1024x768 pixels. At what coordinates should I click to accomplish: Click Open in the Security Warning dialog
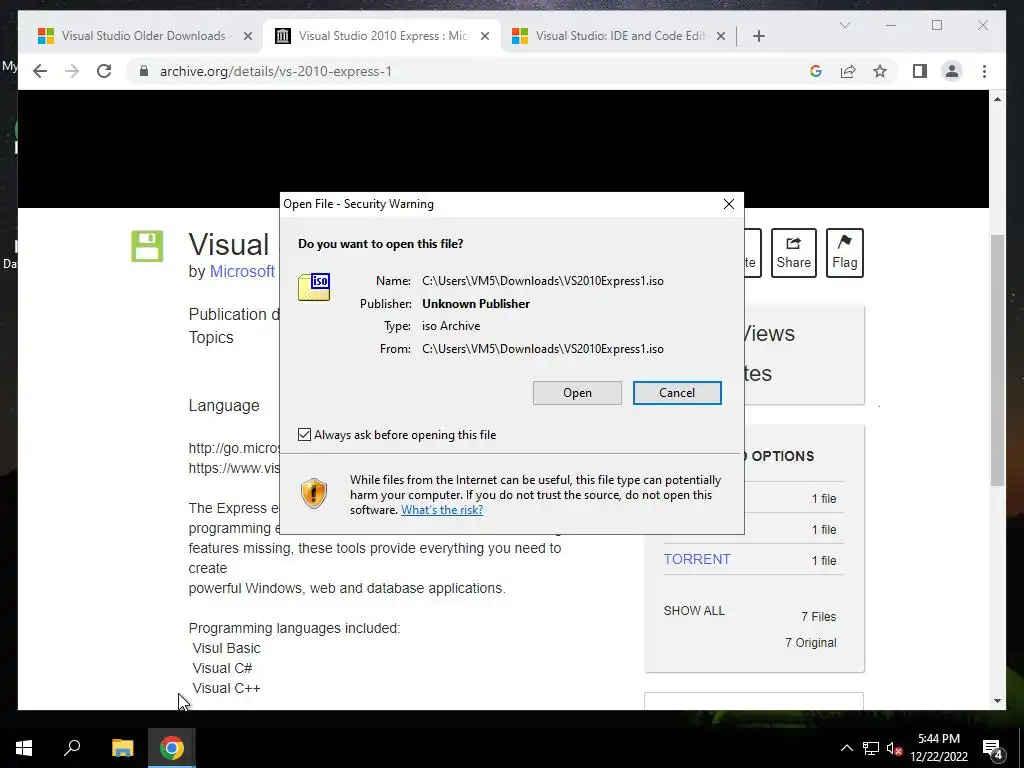pos(577,392)
